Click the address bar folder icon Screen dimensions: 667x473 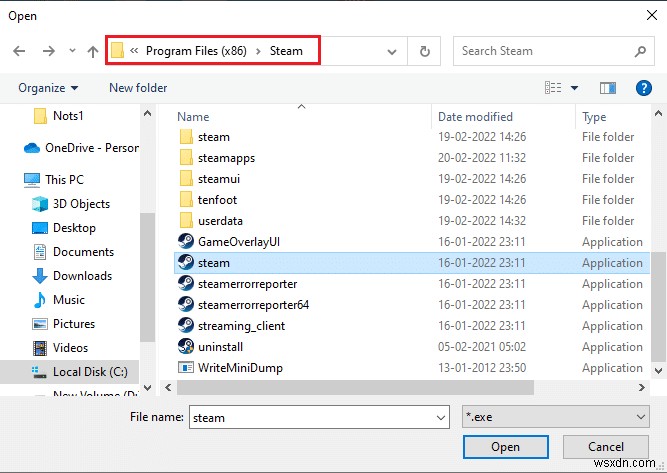[x=117, y=51]
